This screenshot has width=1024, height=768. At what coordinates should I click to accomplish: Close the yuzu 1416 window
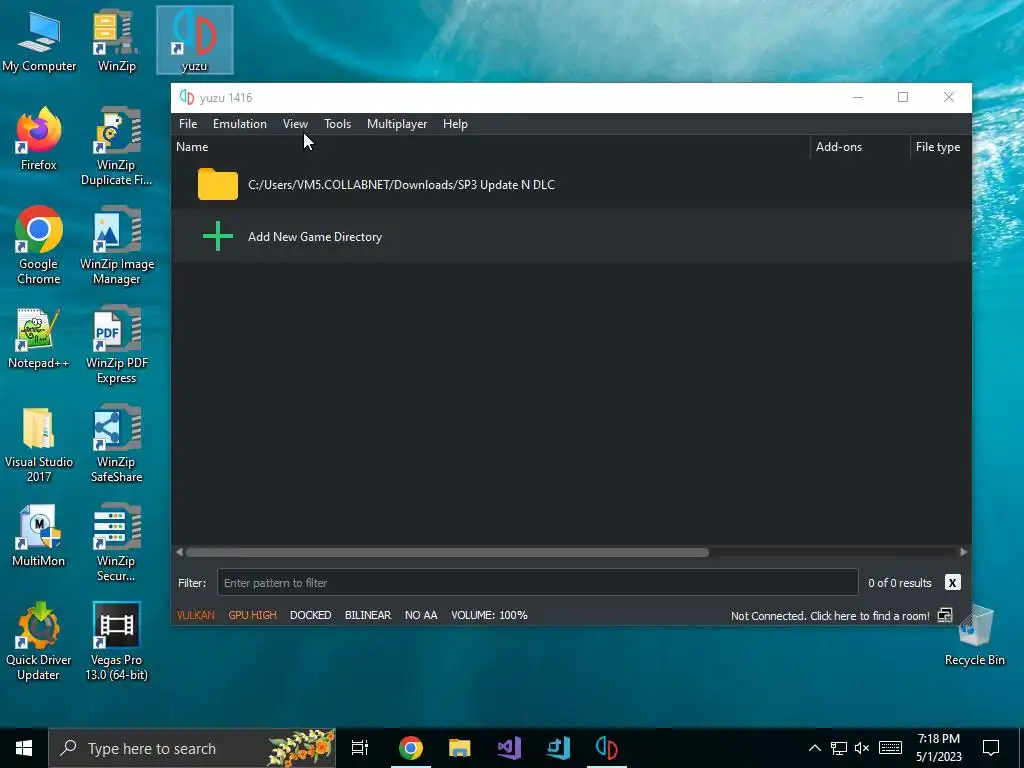949,97
